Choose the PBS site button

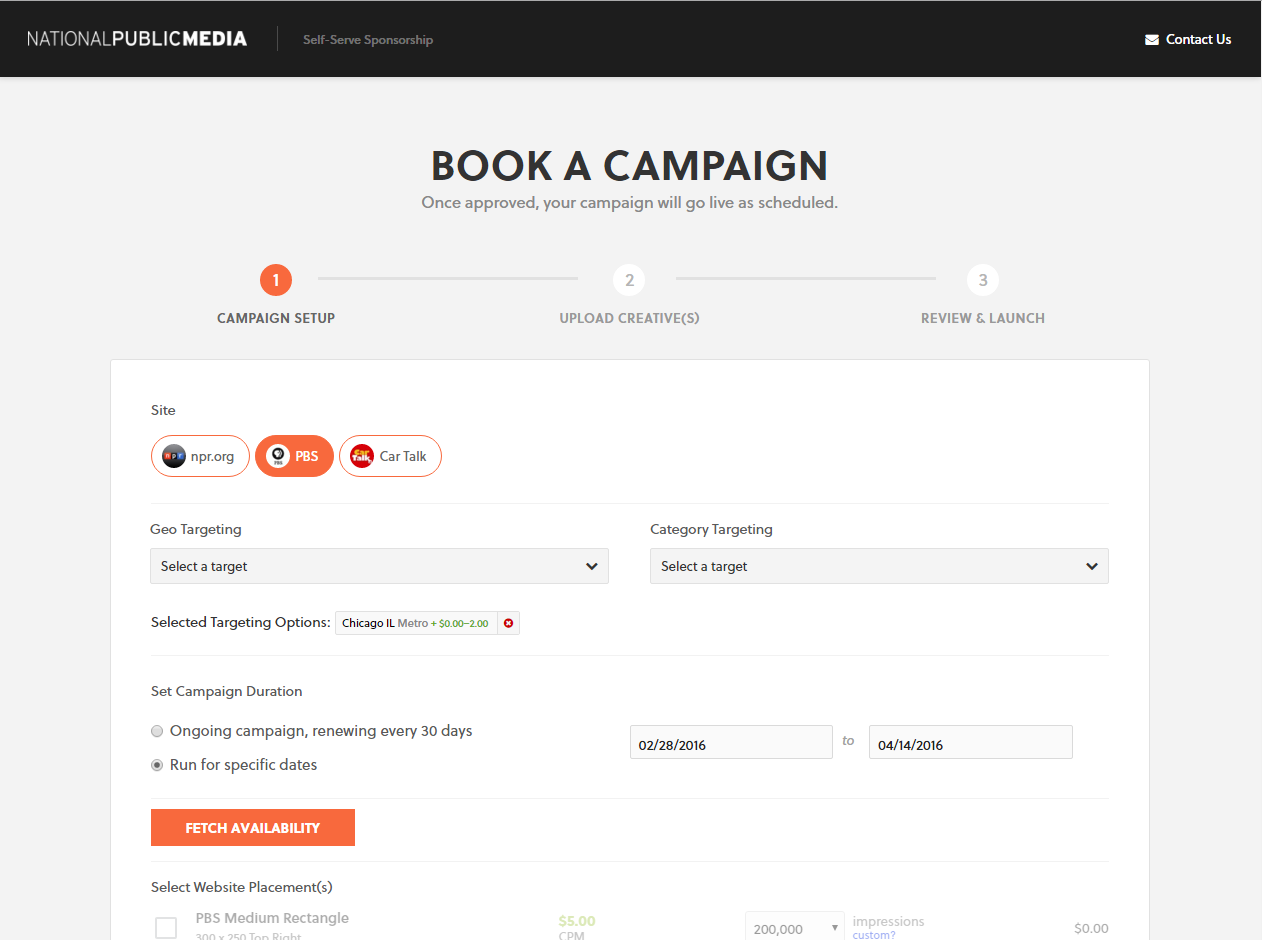[x=294, y=456]
